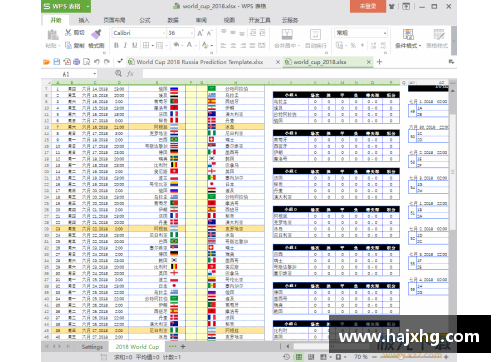The height and width of the screenshot is (362, 500).
Task: Switch to the Settings sheet tab
Action: 92,347
